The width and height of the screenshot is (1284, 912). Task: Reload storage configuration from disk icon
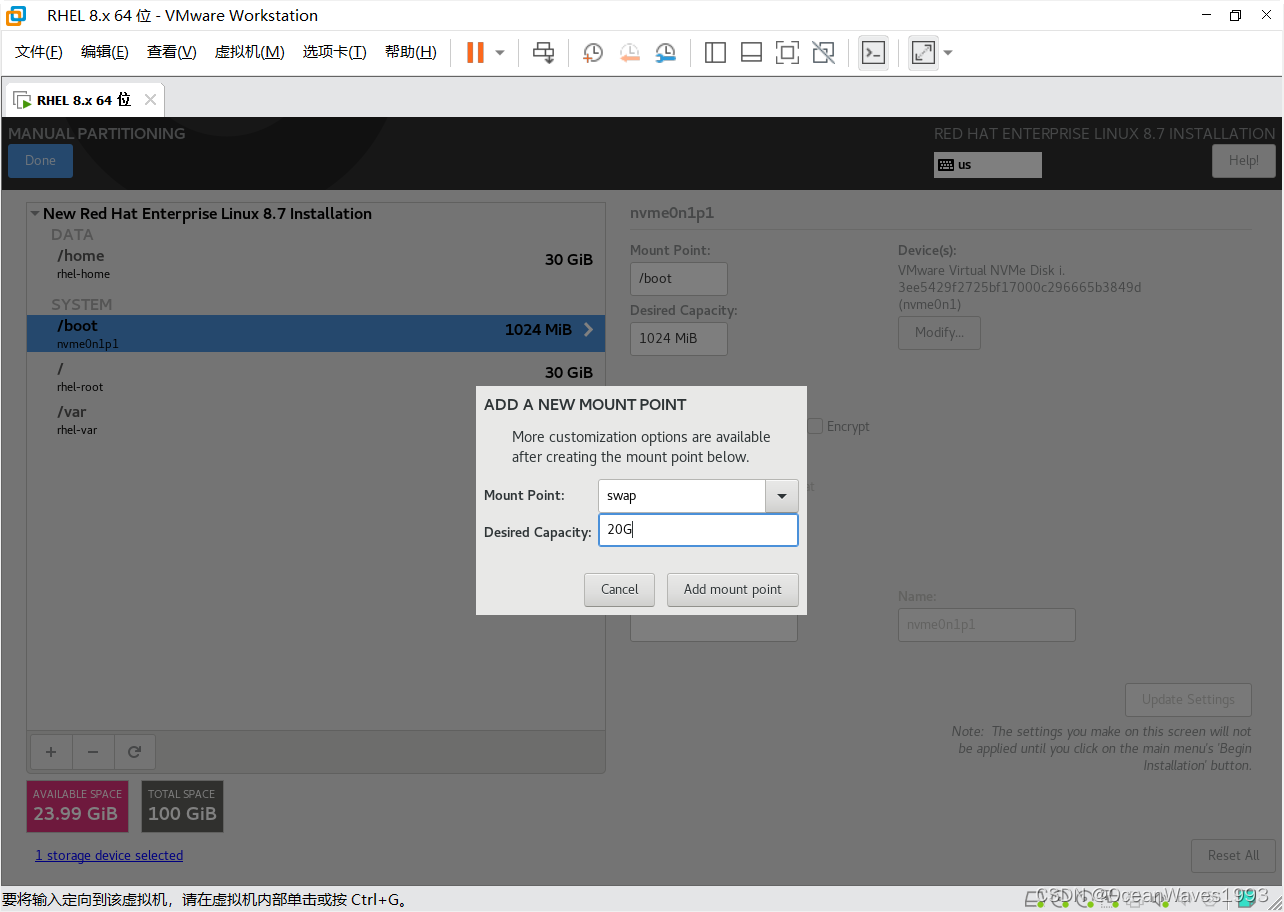pyautogui.click(x=135, y=752)
